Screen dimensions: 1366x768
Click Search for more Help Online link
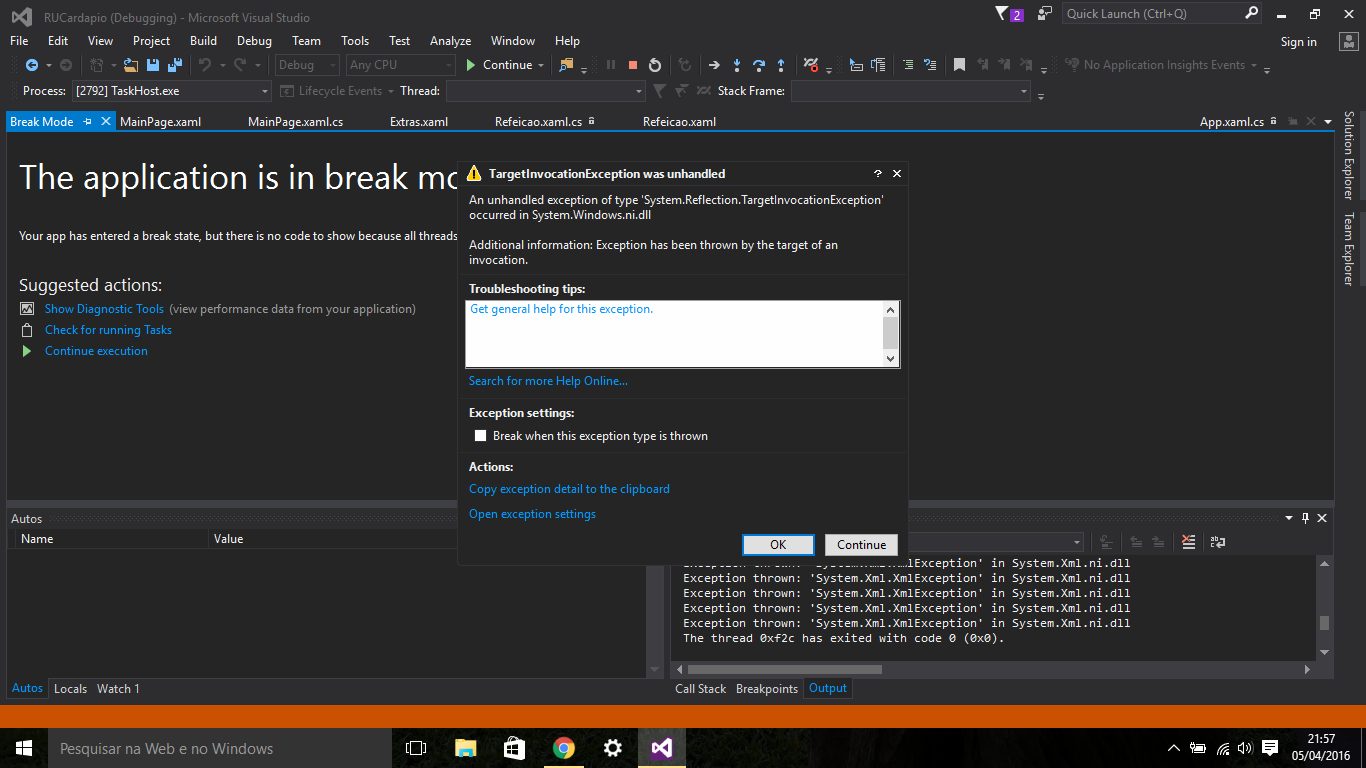[548, 381]
